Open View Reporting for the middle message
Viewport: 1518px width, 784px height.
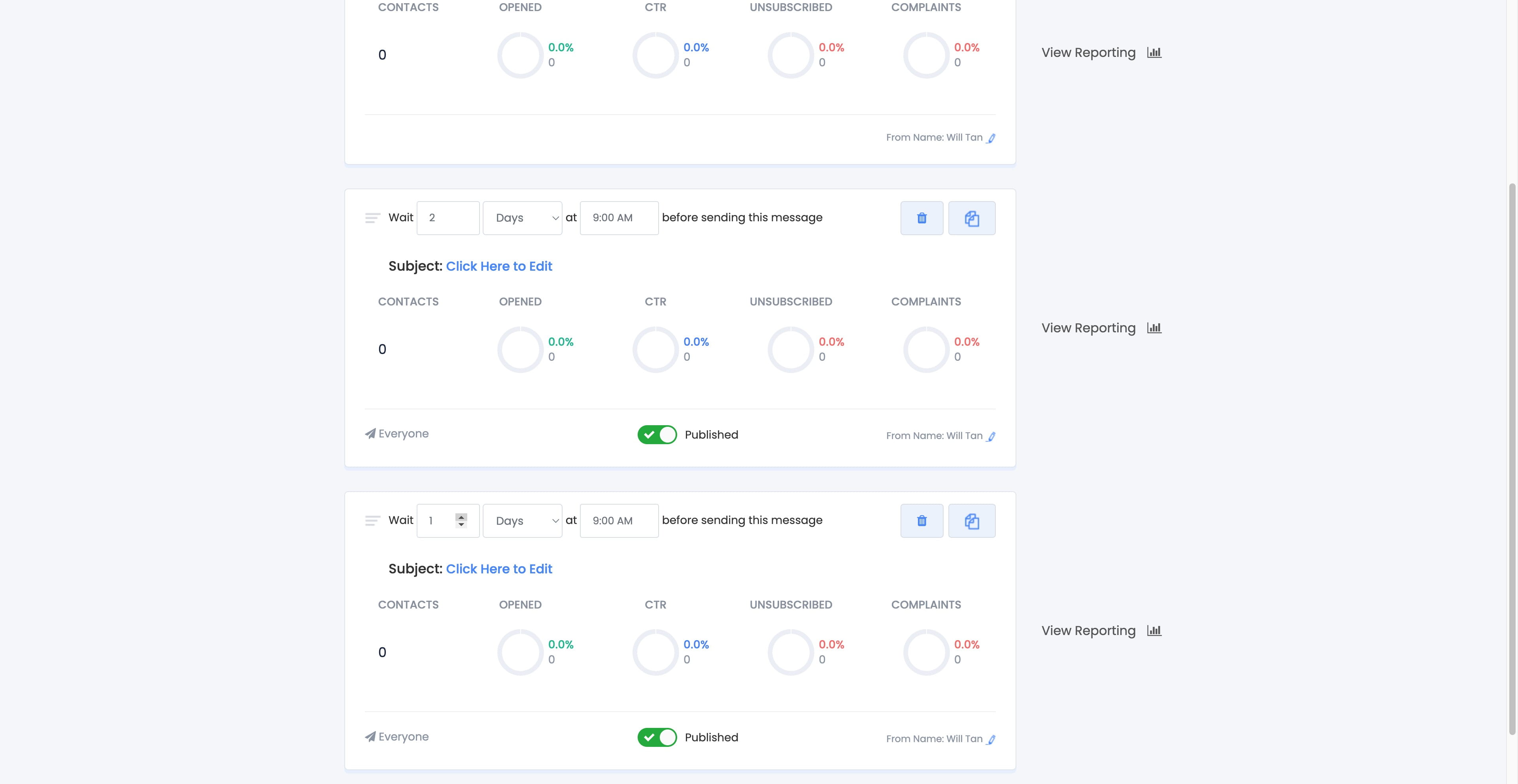pos(1088,328)
